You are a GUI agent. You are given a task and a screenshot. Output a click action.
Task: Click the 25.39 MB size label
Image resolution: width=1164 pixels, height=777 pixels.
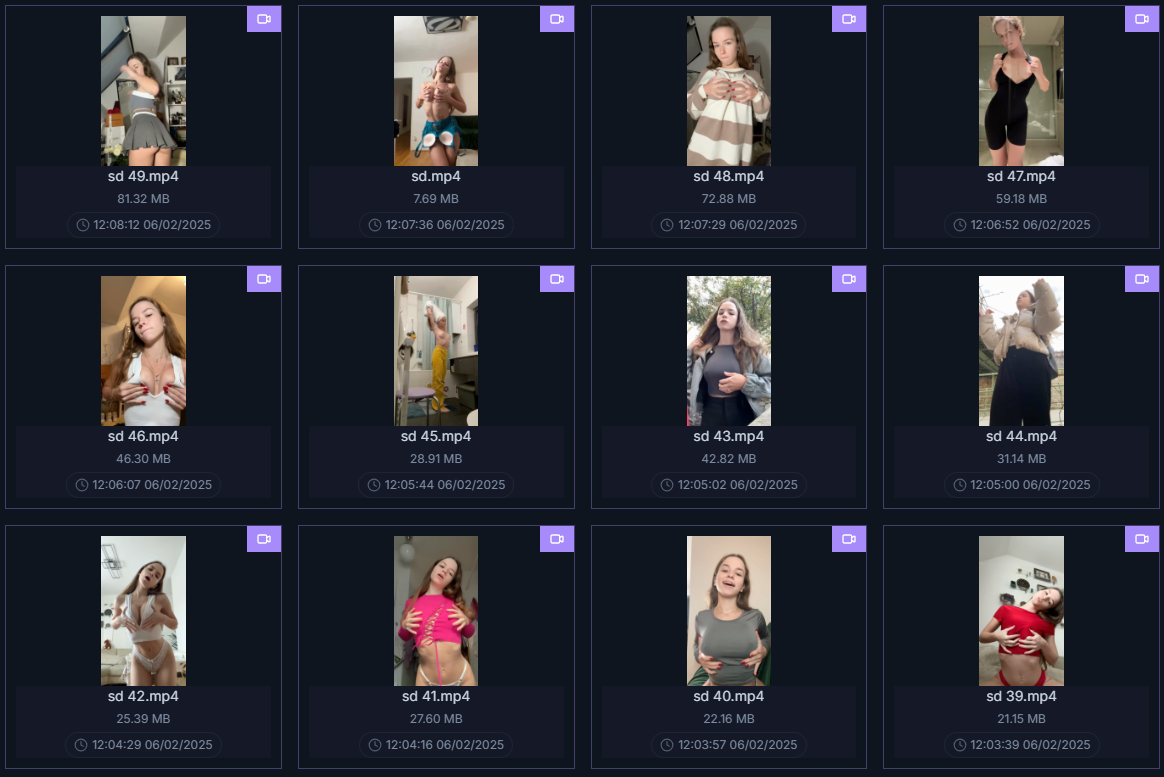[x=143, y=719]
